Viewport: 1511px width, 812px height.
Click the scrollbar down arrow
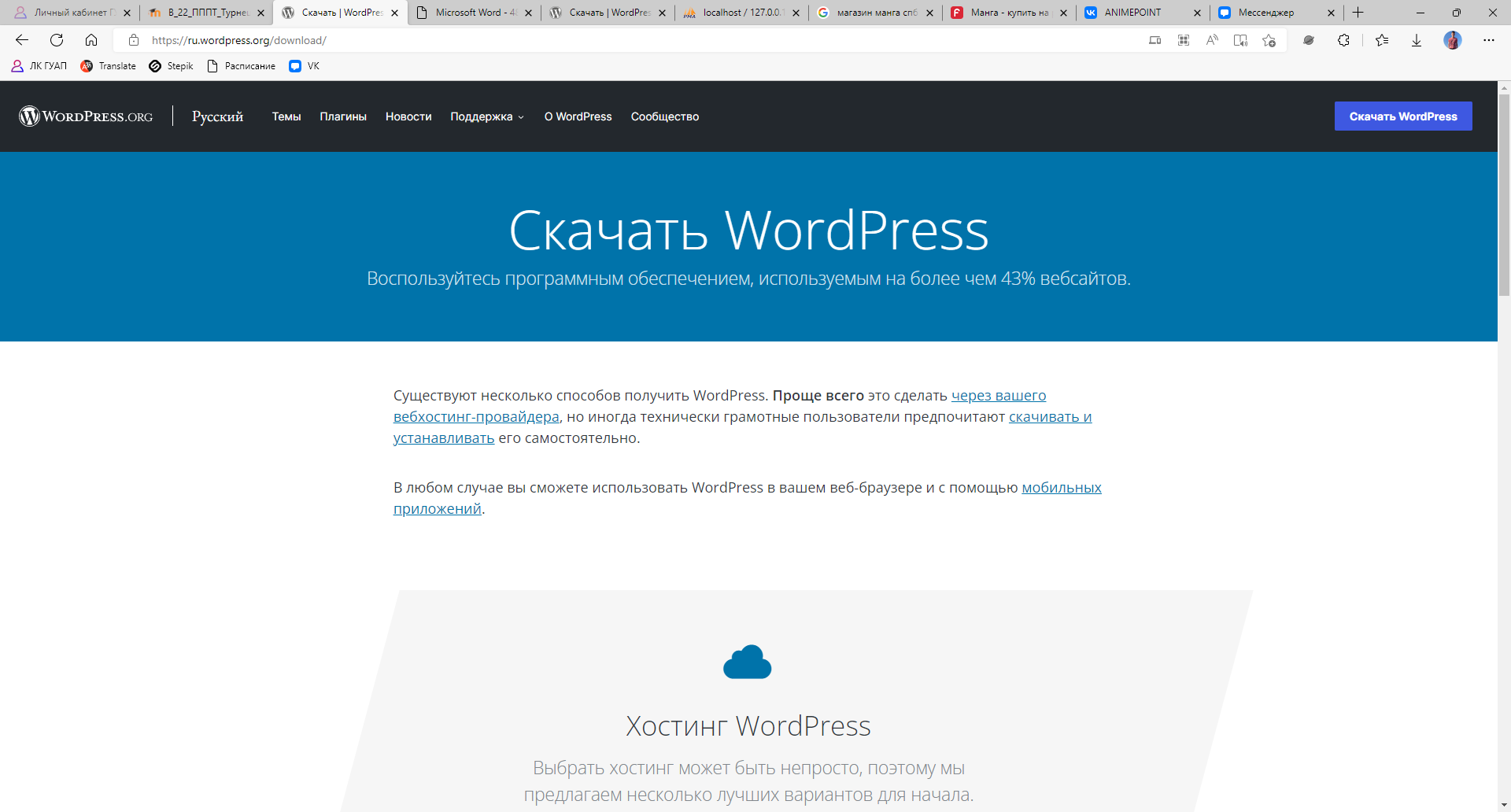click(1504, 805)
